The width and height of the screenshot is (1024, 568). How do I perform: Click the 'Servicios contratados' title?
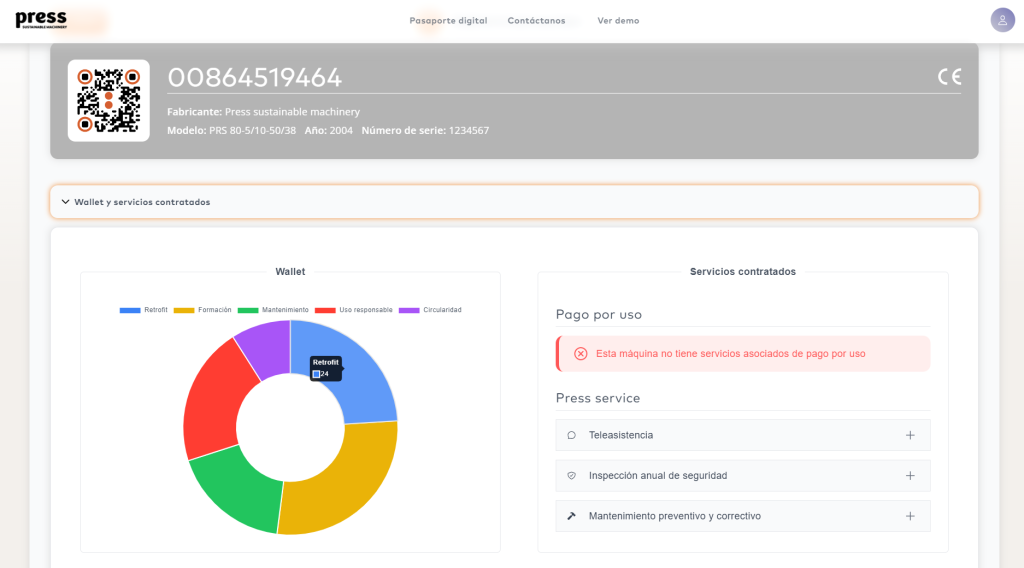(743, 272)
